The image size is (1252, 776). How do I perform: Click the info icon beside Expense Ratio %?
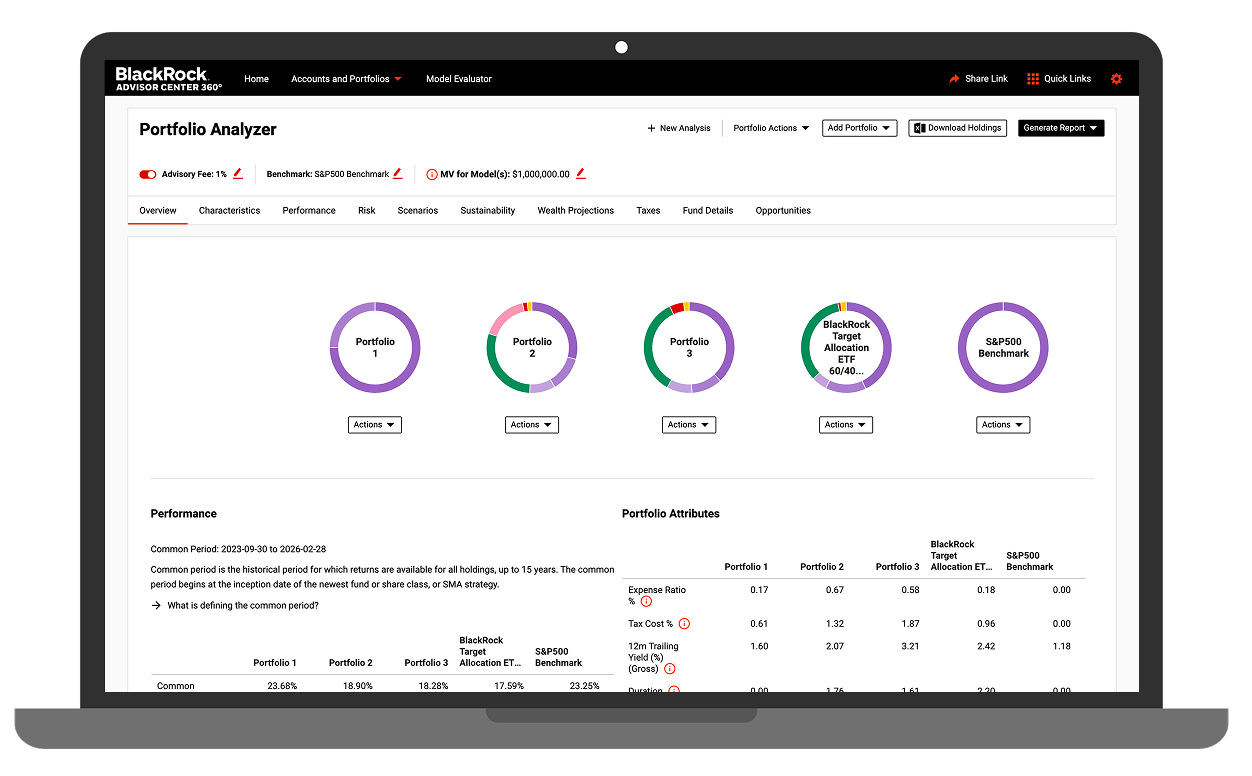[646, 601]
